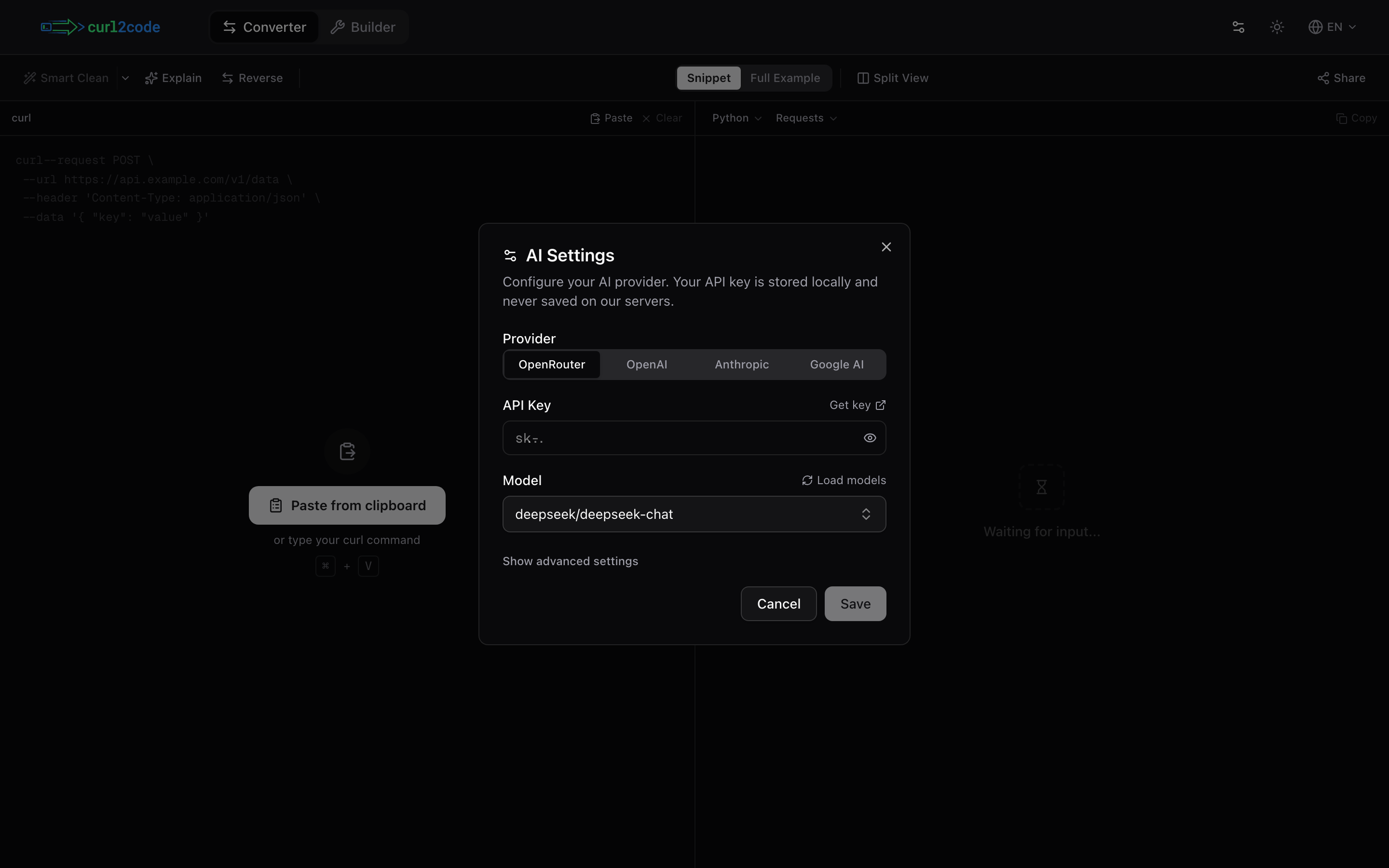1389x868 pixels.
Task: Click the external link icon beside Get key
Action: point(881,405)
